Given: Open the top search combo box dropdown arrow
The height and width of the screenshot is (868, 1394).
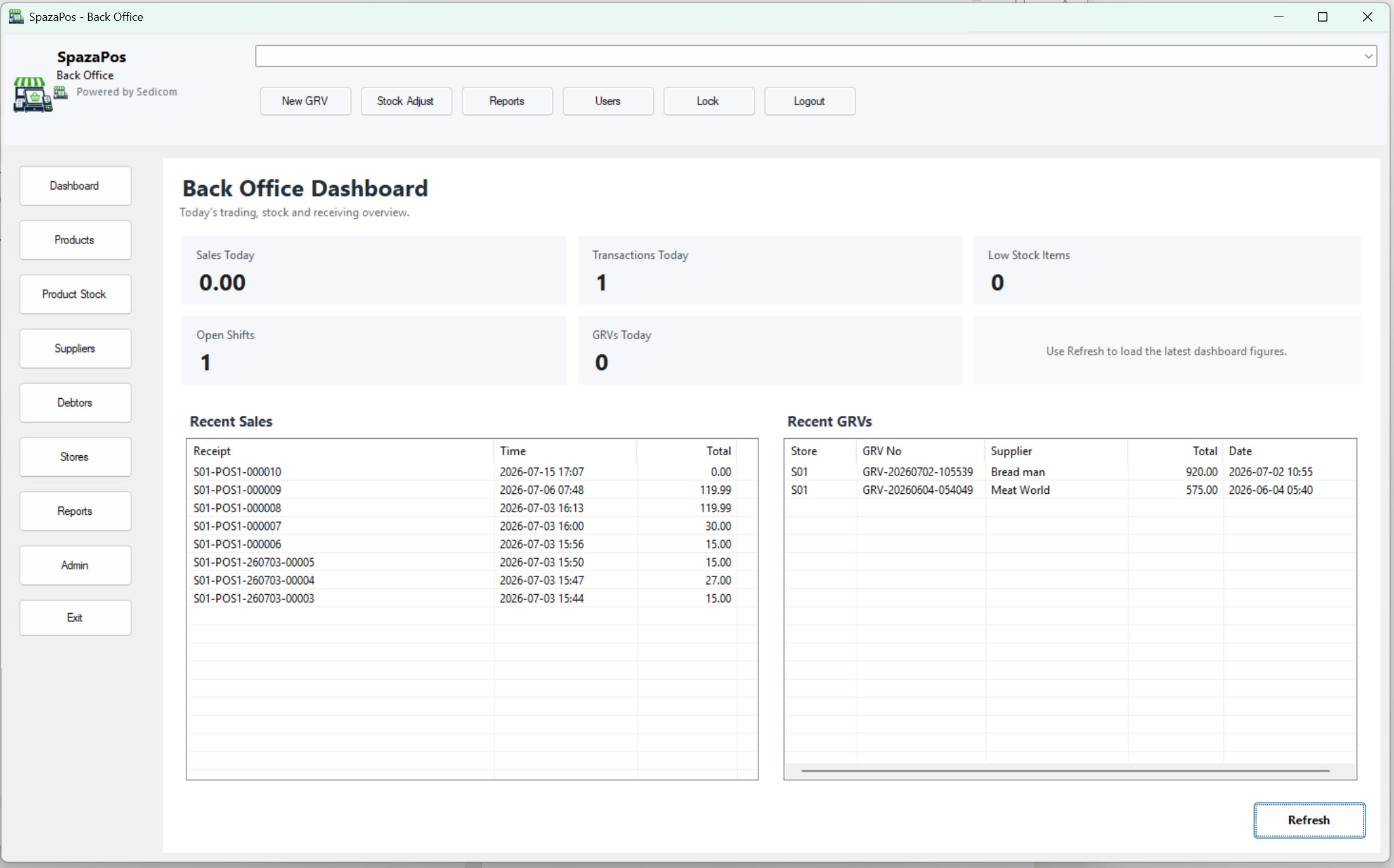Looking at the screenshot, I should click(x=1368, y=56).
